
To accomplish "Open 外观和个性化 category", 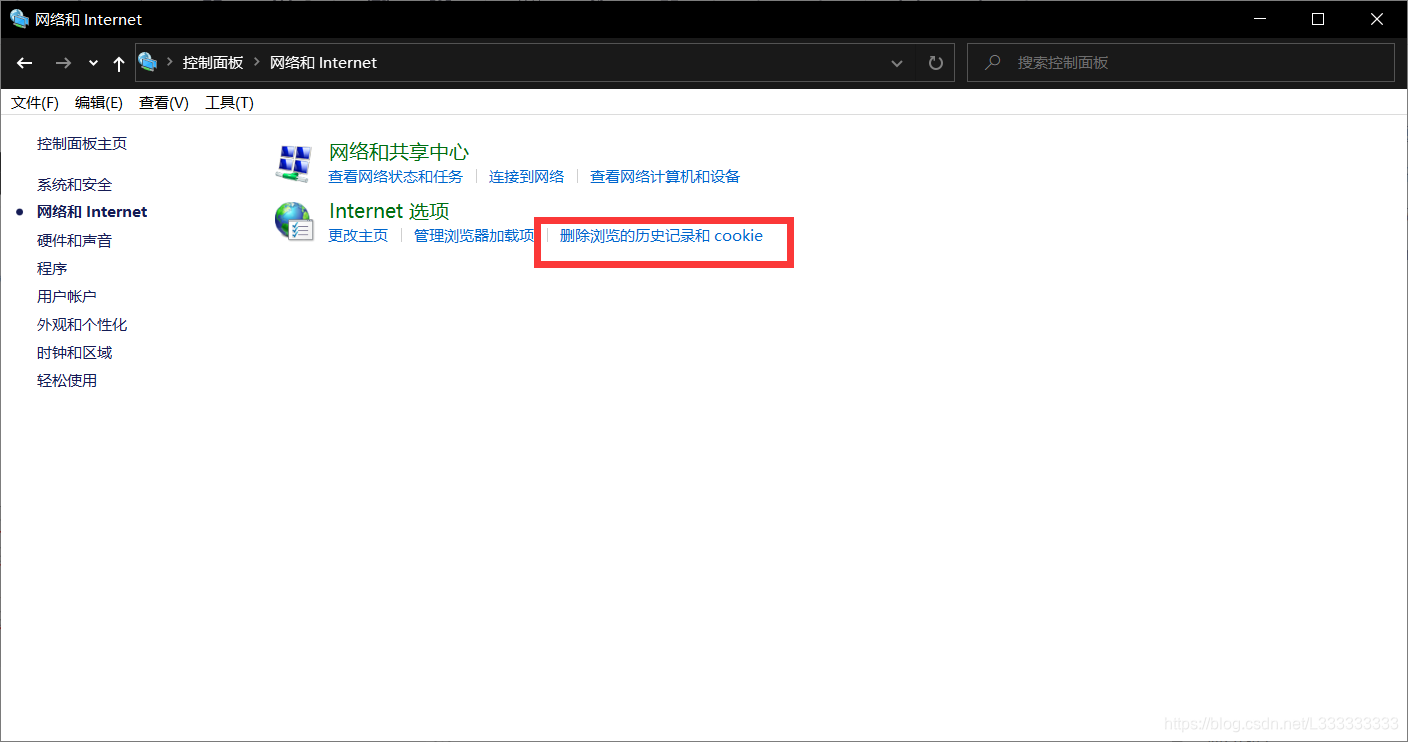I will pyautogui.click(x=82, y=325).
